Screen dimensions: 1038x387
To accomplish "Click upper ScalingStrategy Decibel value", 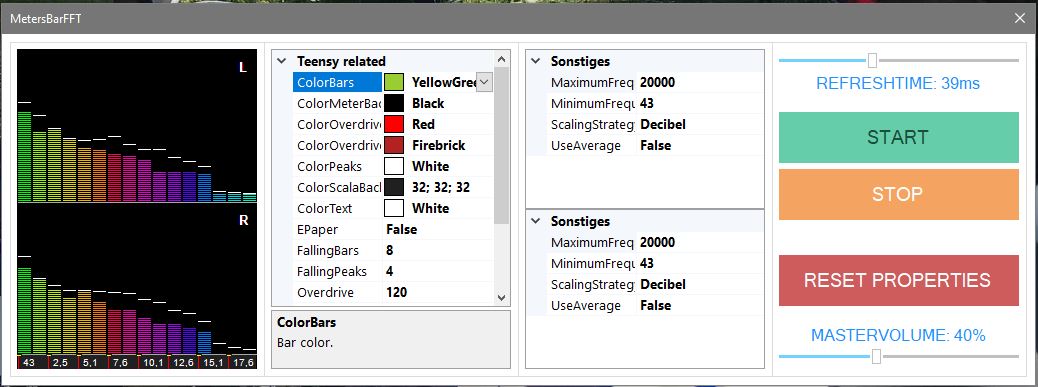I will 663,124.
